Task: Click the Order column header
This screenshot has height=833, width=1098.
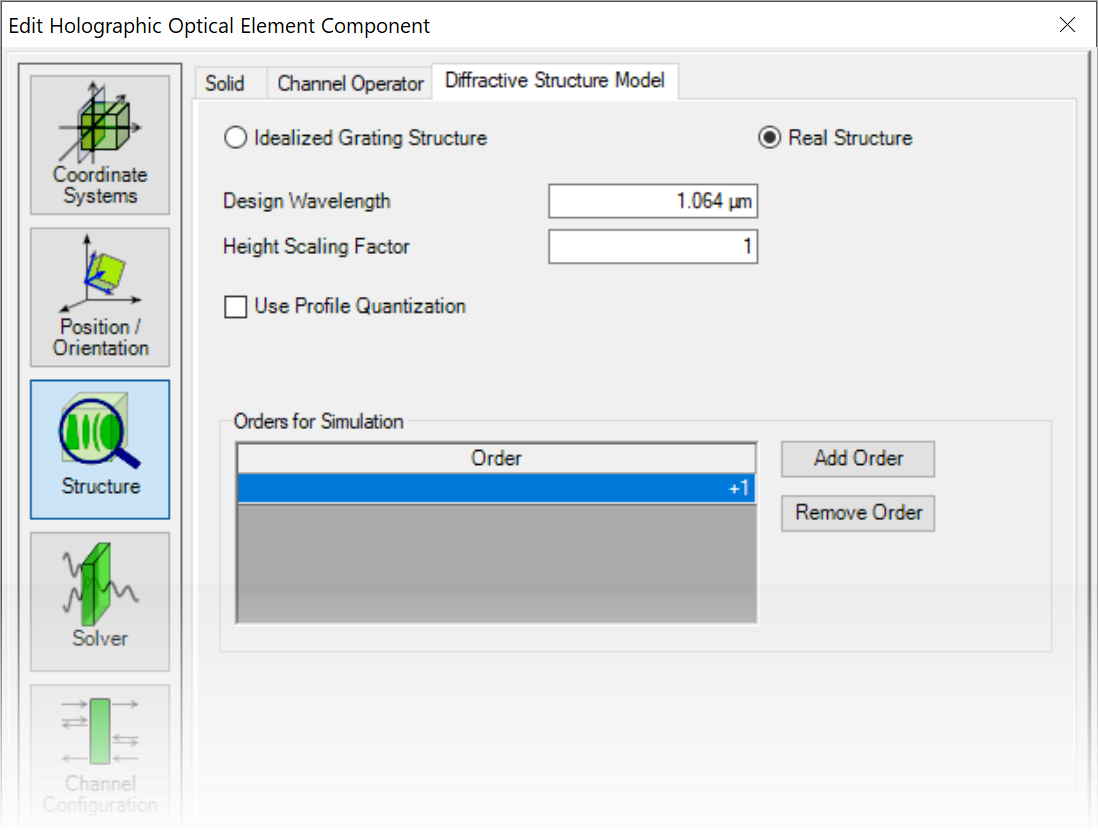Action: [x=496, y=458]
